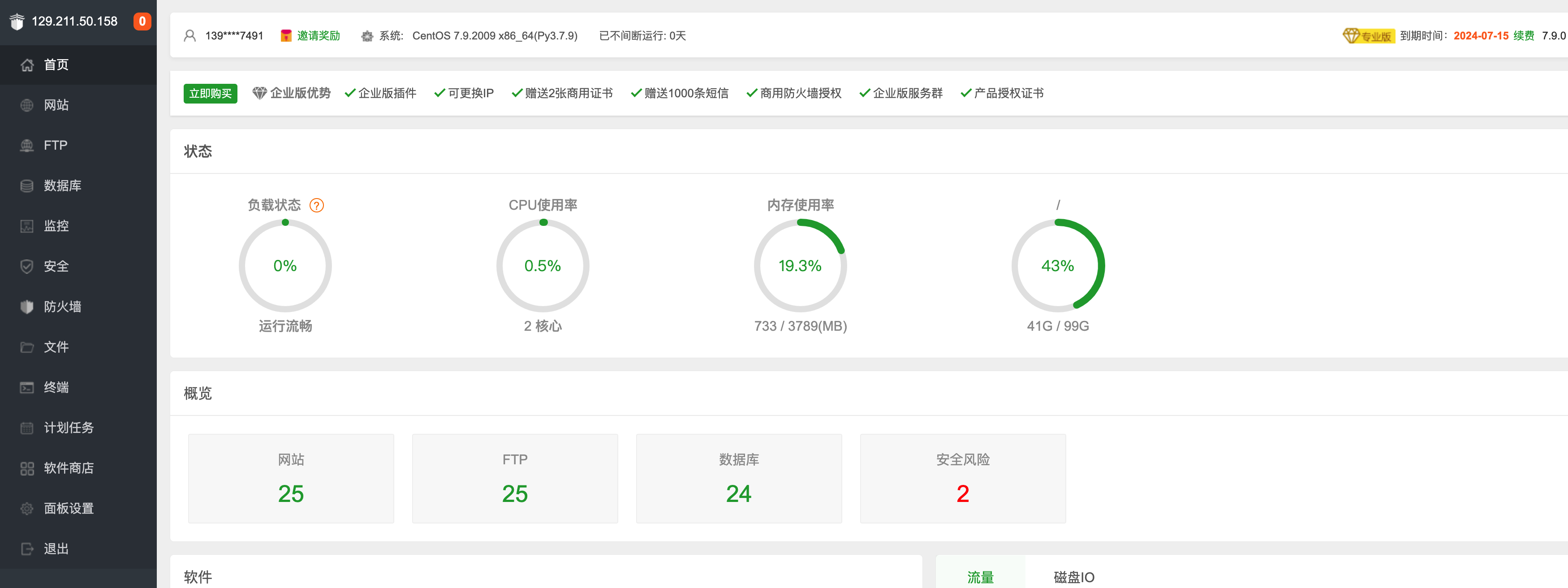Go to 软件商店 in the sidebar
1568x588 pixels.
[78, 468]
